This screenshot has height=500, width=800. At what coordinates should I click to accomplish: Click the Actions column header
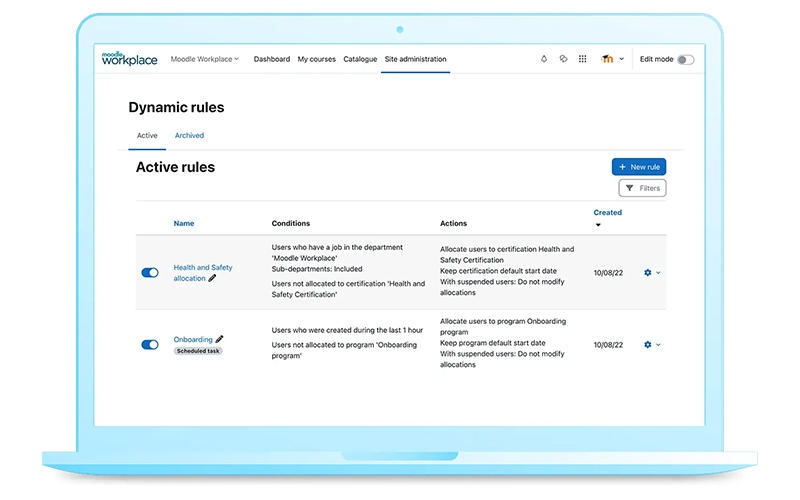[x=454, y=223]
